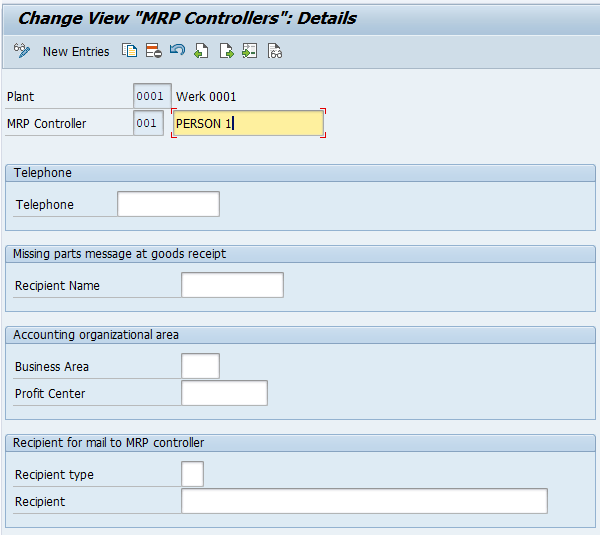600x535 pixels.
Task: Click the Werk 0001 plant description
Action: click(206, 96)
